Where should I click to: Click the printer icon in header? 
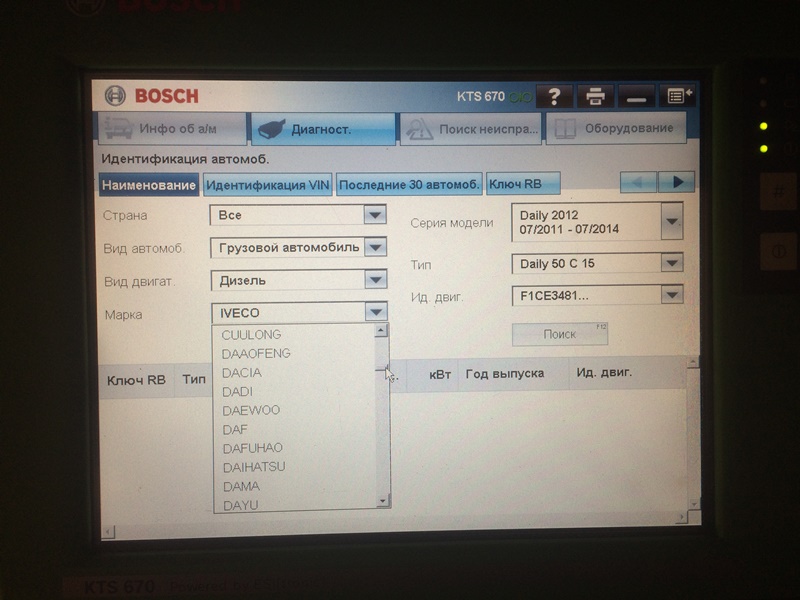point(595,96)
